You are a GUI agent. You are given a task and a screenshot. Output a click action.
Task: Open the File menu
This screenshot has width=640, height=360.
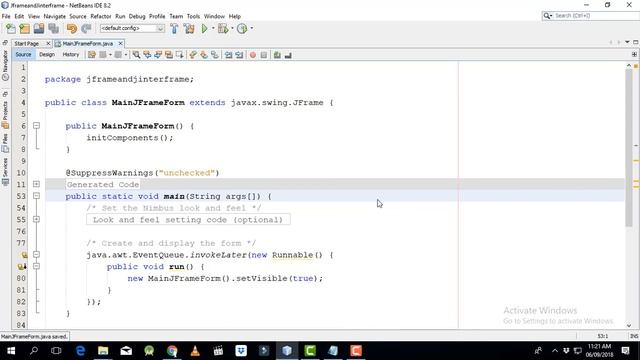click(x=6, y=16)
